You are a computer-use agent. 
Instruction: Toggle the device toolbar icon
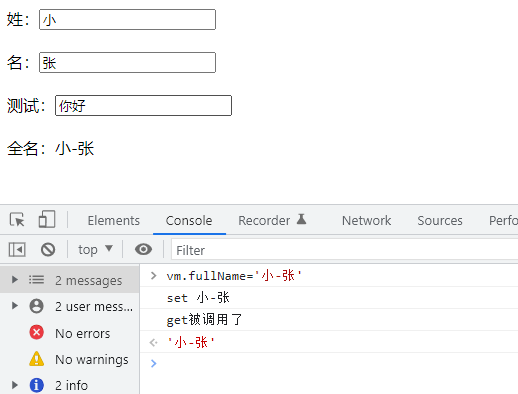coord(47,219)
